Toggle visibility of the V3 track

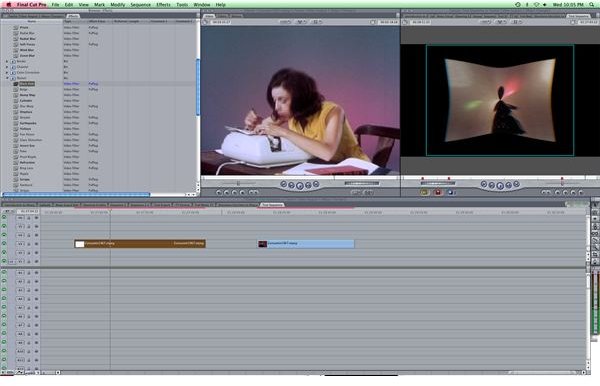pyautogui.click(x=4, y=243)
